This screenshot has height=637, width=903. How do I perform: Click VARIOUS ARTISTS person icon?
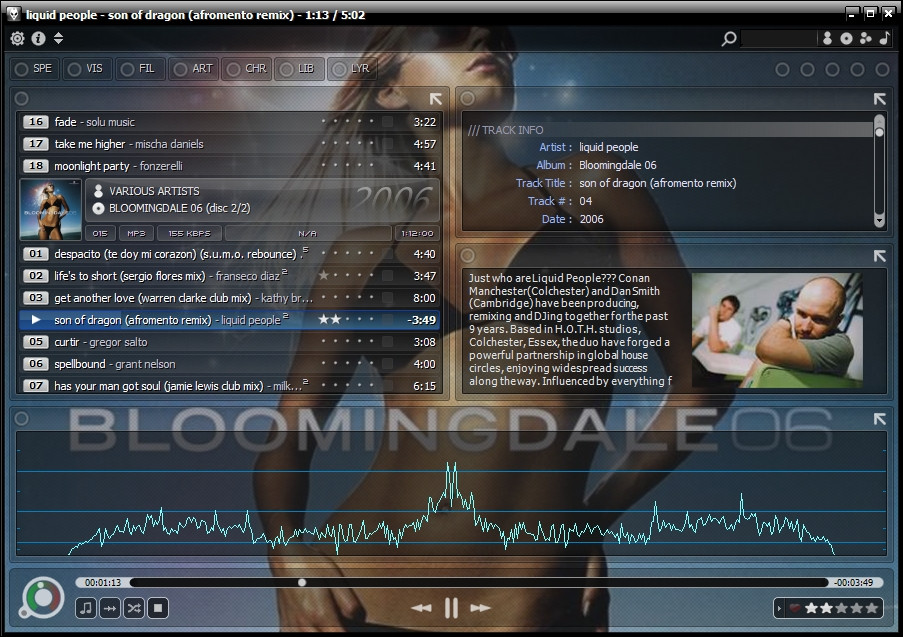click(x=98, y=191)
